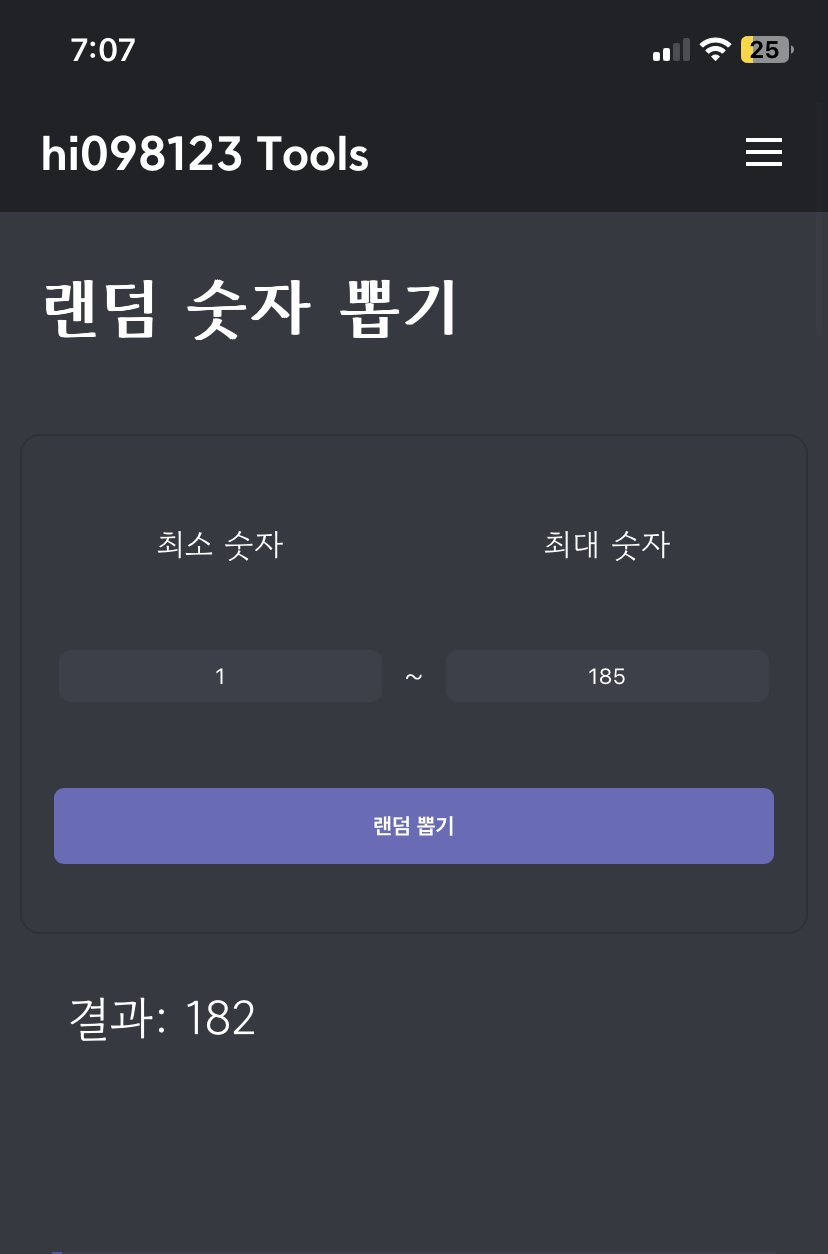Tap the tilde separator between number fields

[x=414, y=678]
